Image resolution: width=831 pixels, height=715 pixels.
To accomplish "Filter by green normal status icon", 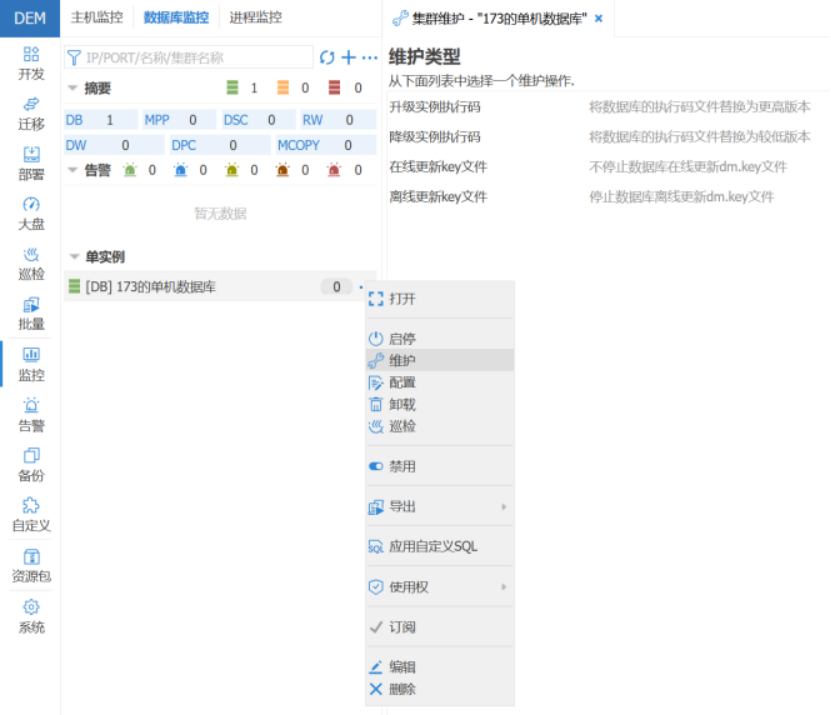I will [x=232, y=87].
